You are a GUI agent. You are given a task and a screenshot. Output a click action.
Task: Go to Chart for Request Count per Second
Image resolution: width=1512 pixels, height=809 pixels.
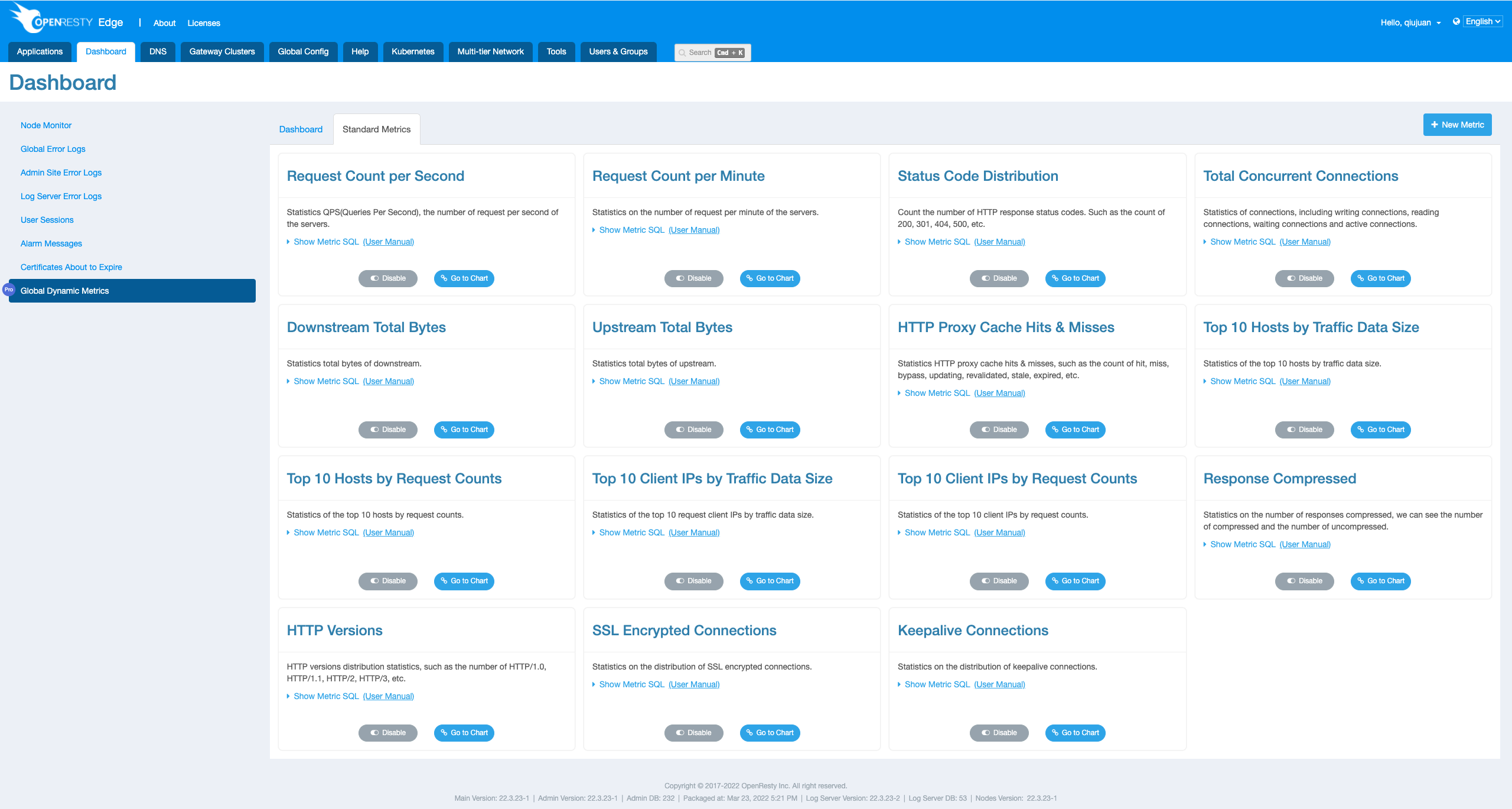pyautogui.click(x=464, y=278)
